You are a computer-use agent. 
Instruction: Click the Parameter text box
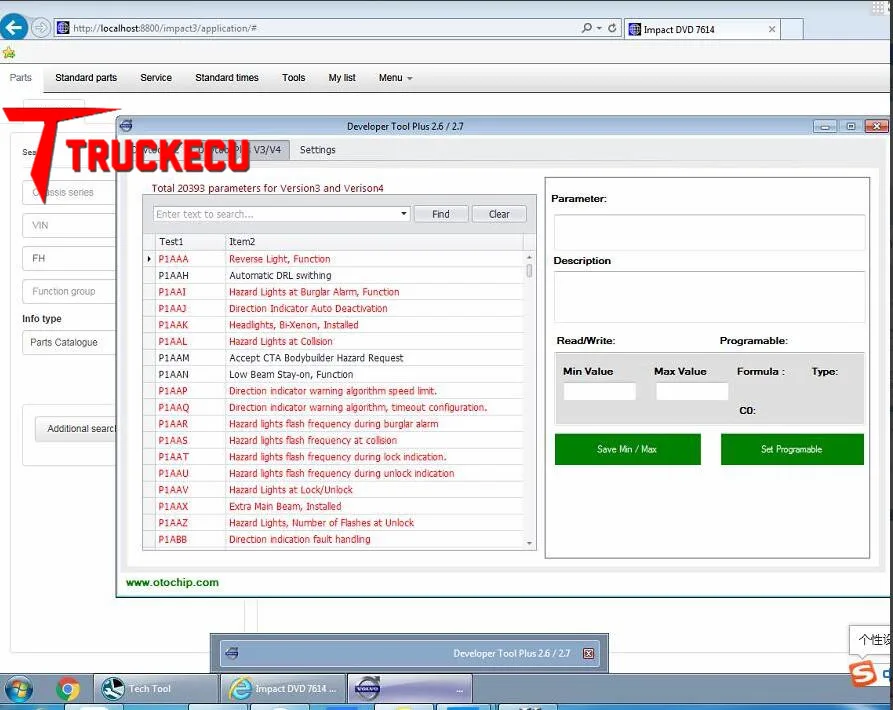click(709, 232)
